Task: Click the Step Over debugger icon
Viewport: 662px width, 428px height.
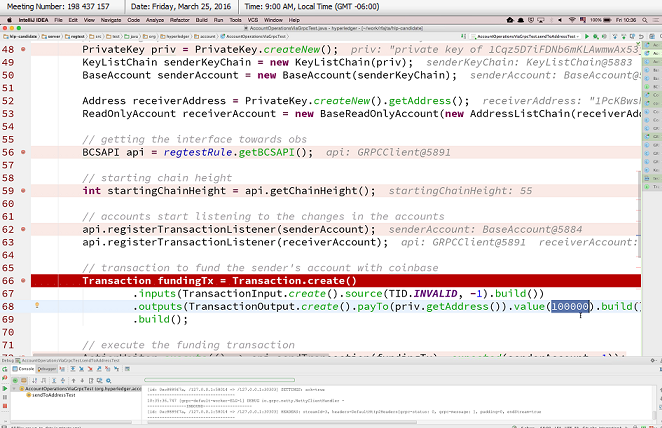Action: [x=73, y=369]
